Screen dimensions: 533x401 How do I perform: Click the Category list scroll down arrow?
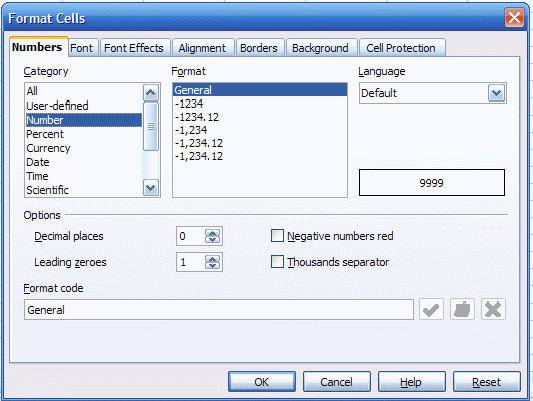[151, 188]
